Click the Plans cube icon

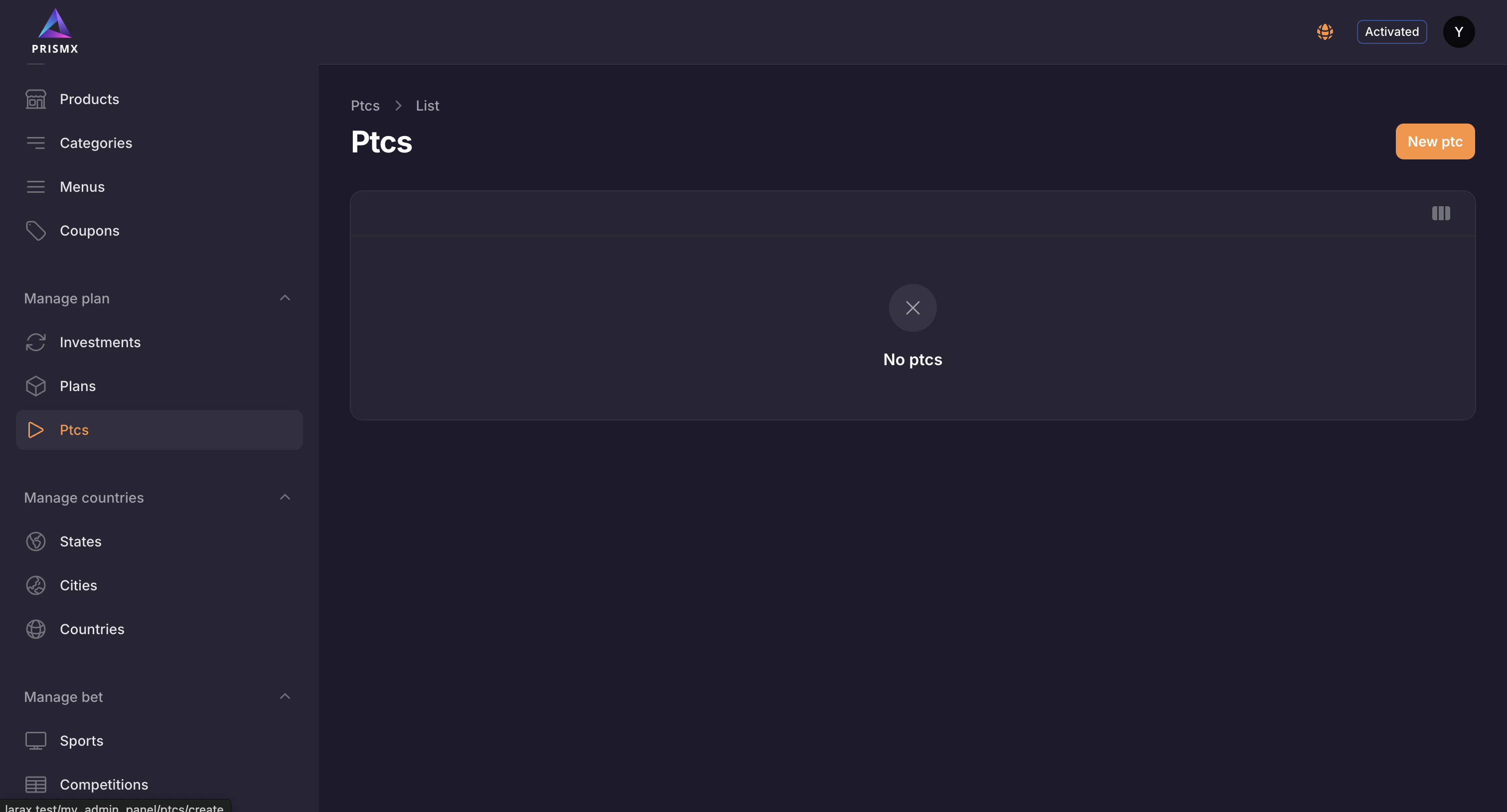click(36, 387)
